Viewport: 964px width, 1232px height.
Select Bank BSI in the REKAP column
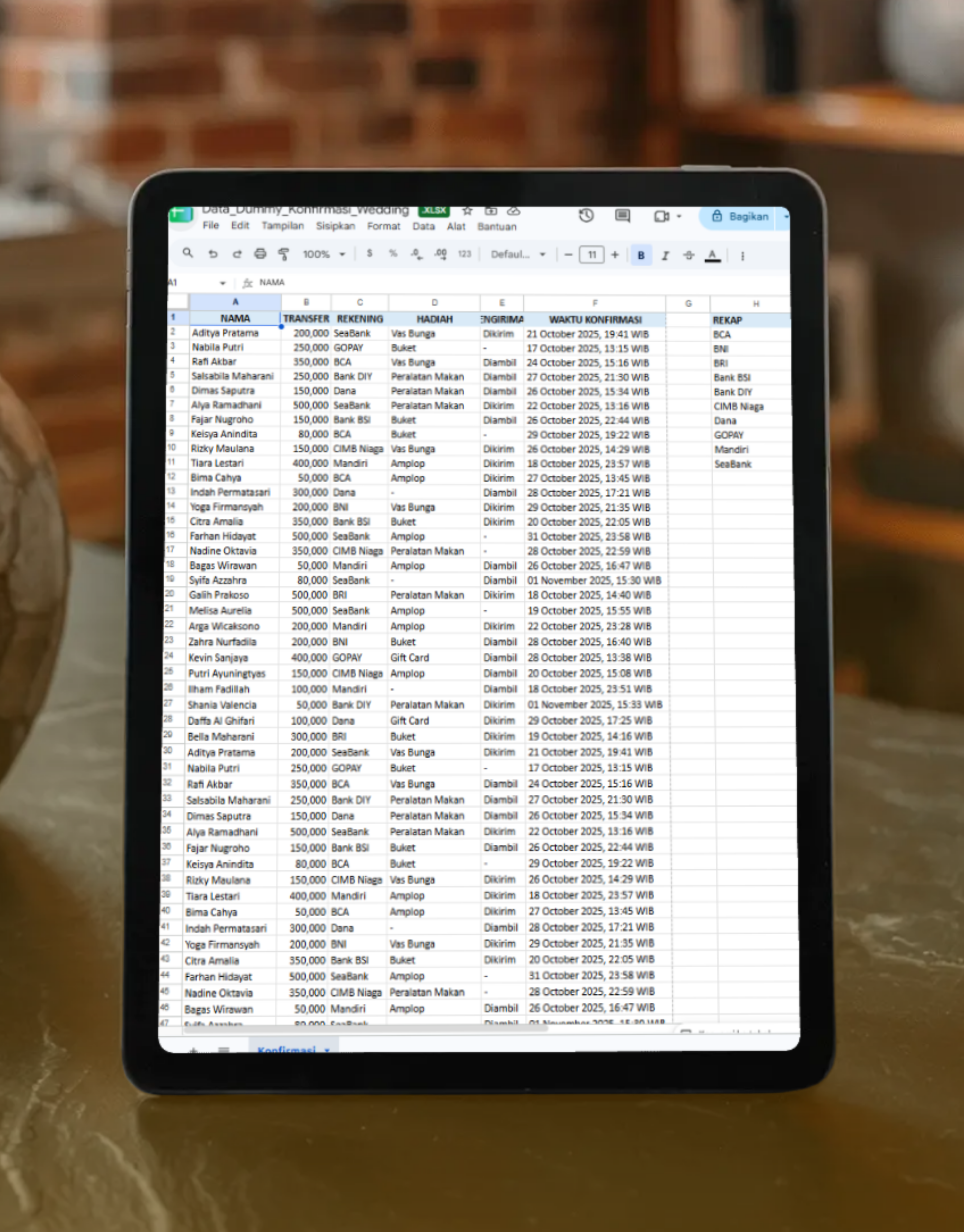click(x=751, y=378)
